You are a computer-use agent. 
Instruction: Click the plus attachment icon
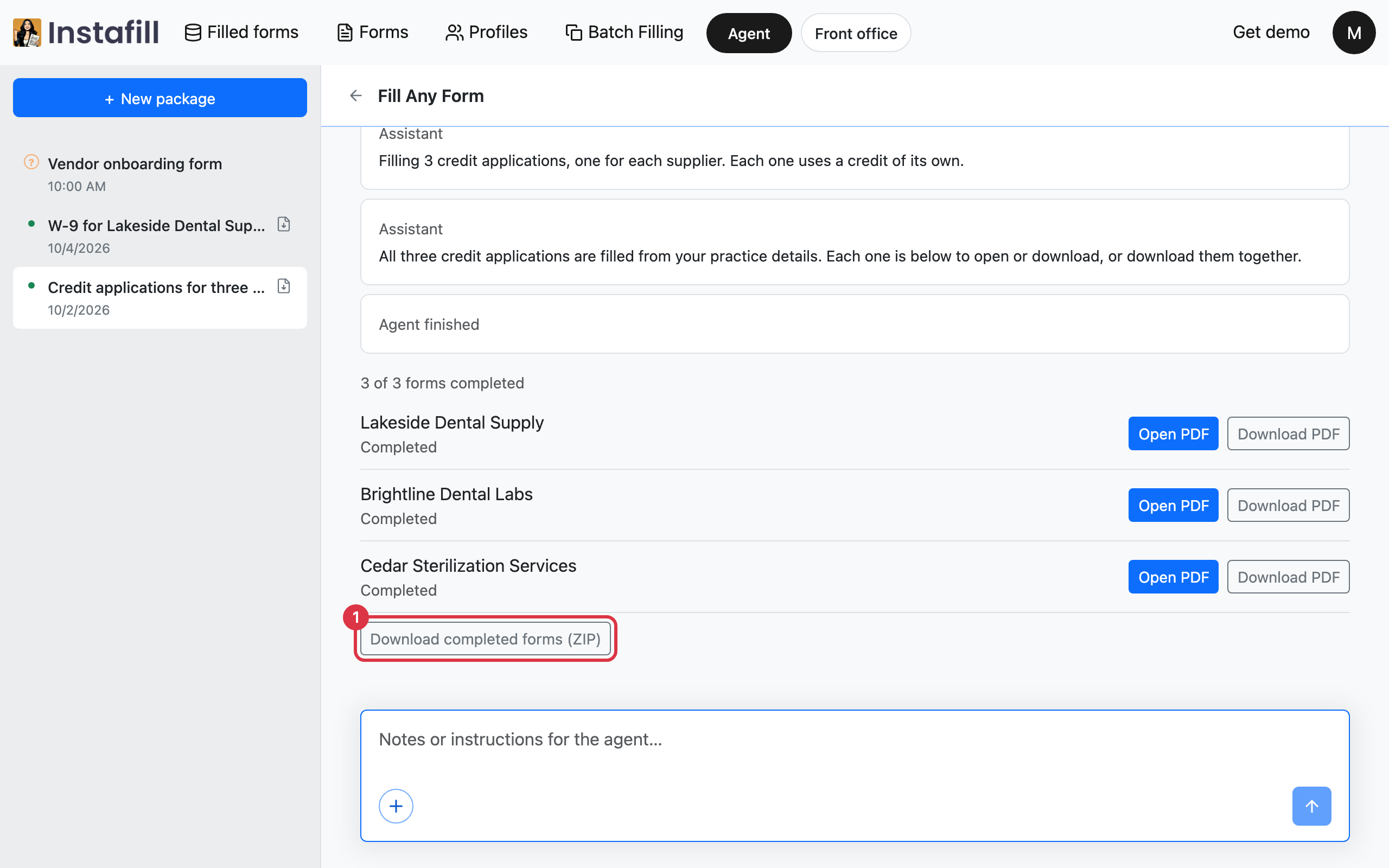(396, 806)
